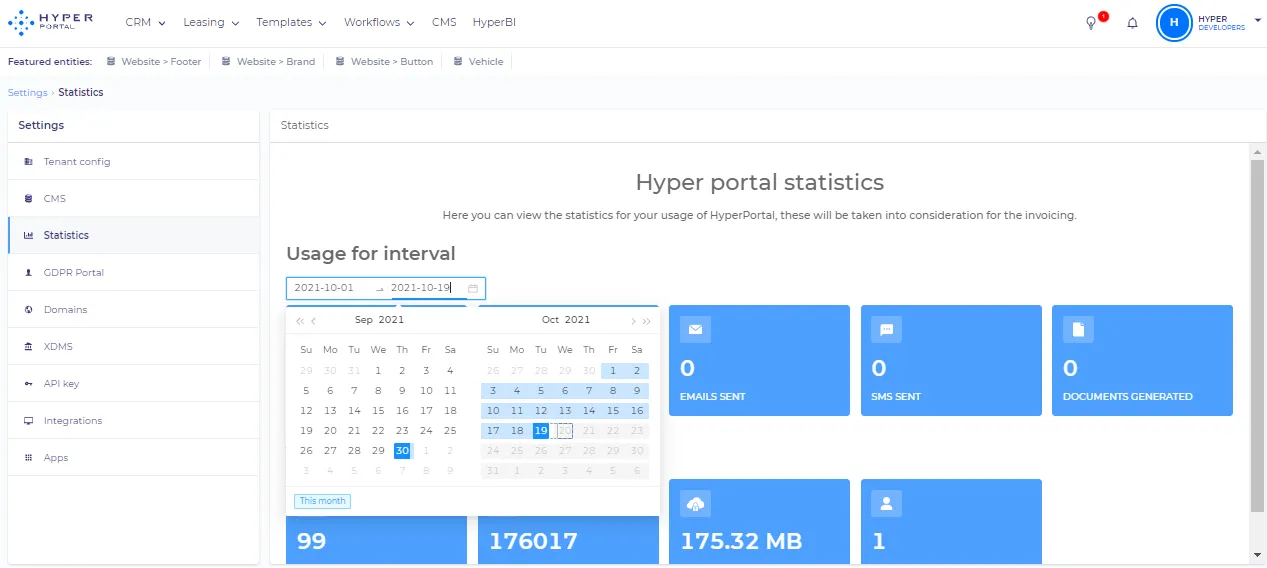Select Tenant config in Settings sidebar
The height and width of the screenshot is (568, 1267).
tap(133, 162)
